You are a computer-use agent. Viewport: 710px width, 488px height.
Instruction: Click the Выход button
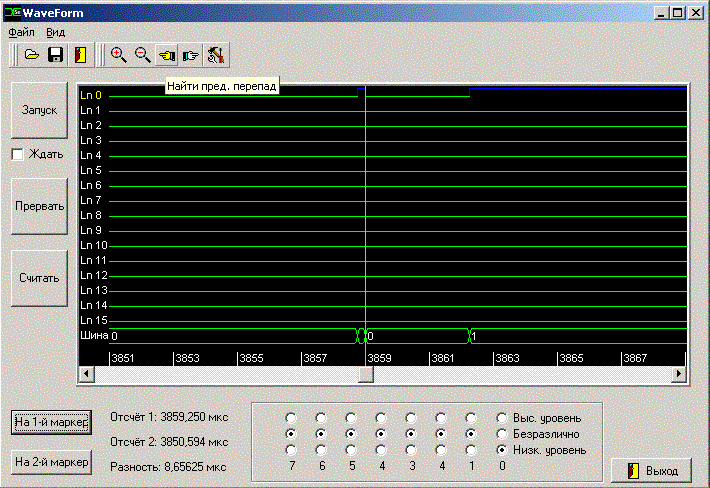[651, 470]
